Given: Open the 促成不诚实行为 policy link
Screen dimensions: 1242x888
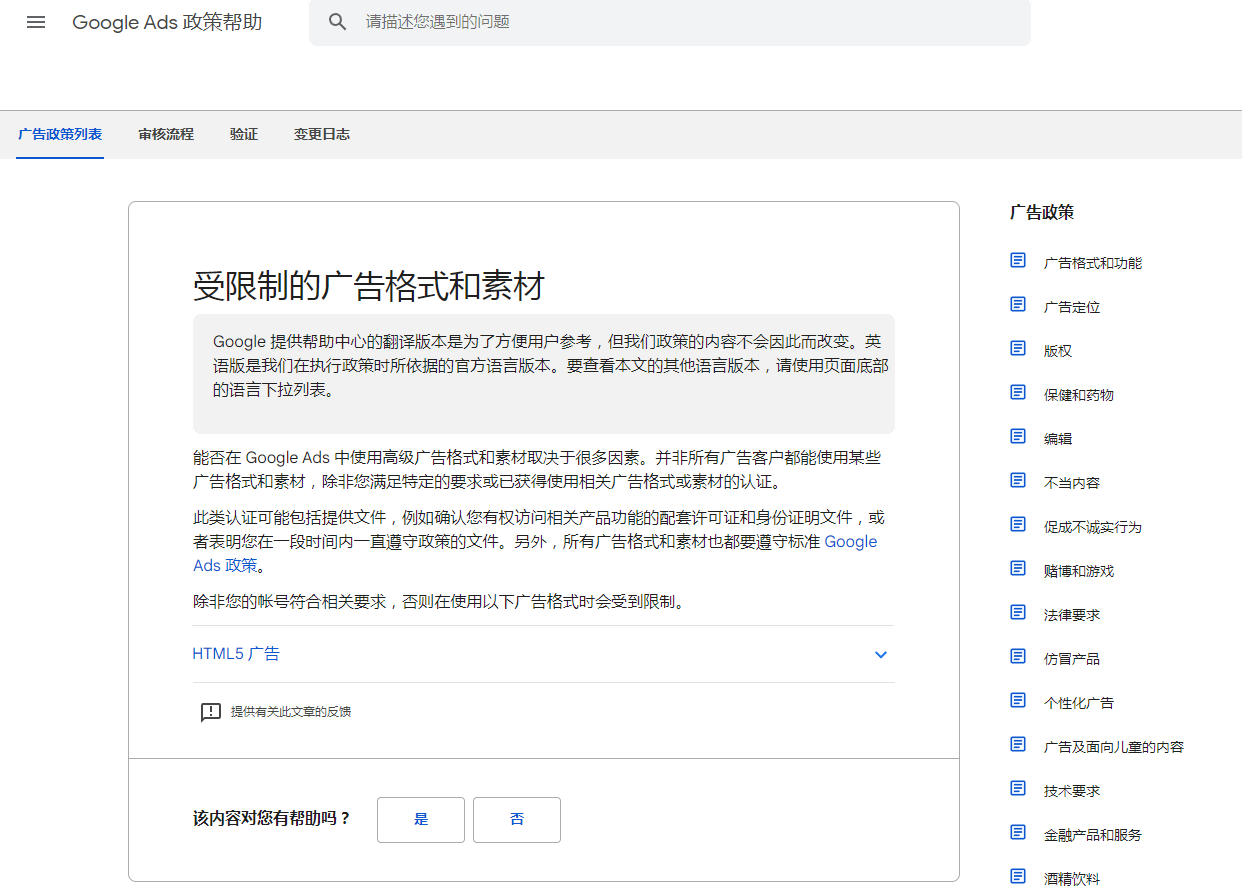Looking at the screenshot, I should pyautogui.click(x=1093, y=527).
